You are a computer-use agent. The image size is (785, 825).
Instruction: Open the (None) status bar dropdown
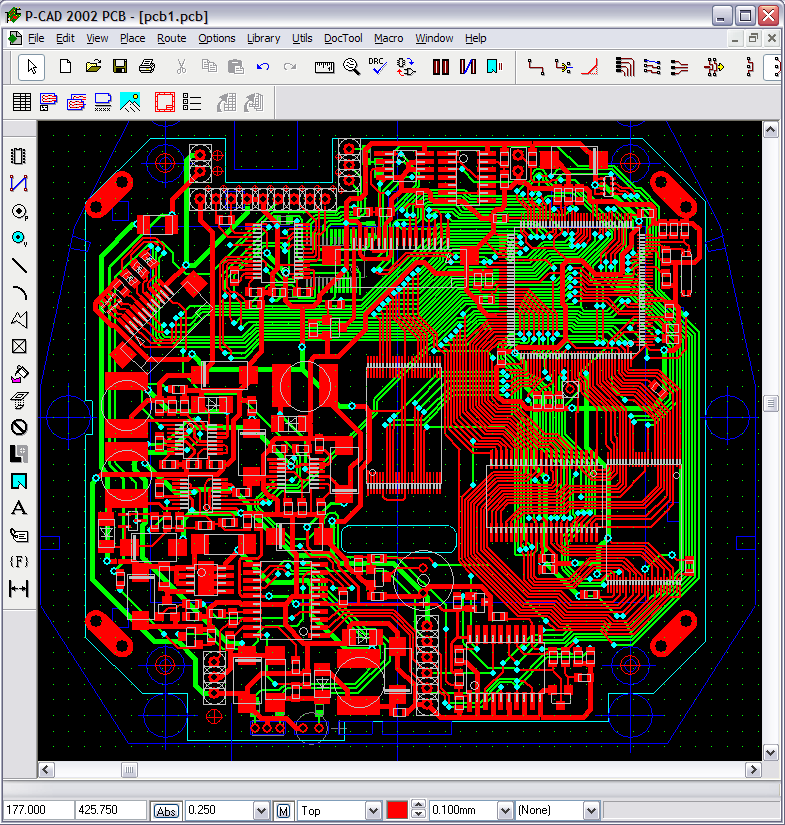(591, 811)
